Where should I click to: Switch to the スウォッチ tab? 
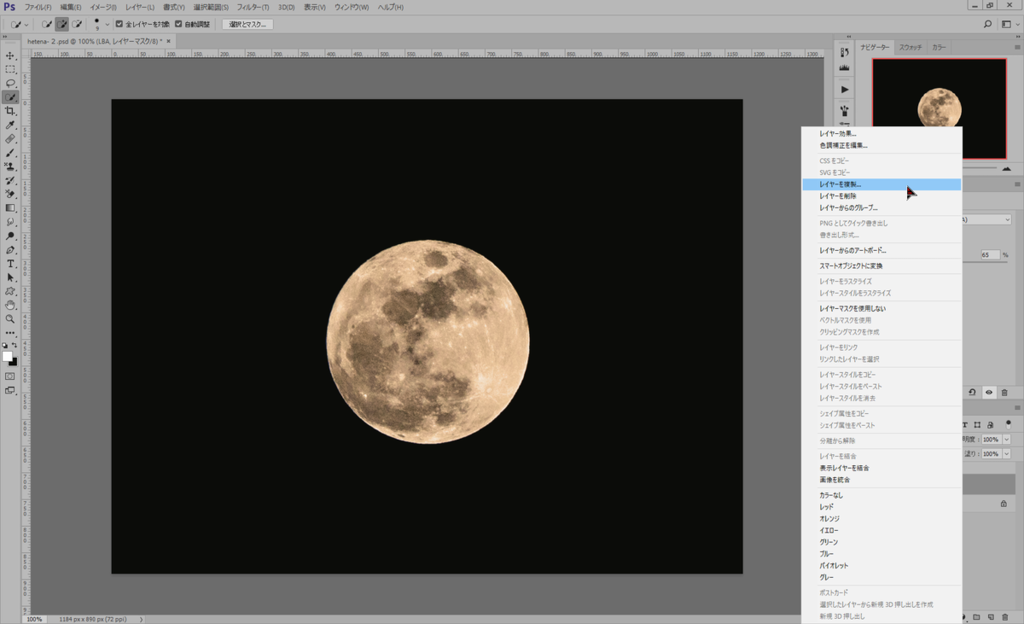click(x=910, y=47)
